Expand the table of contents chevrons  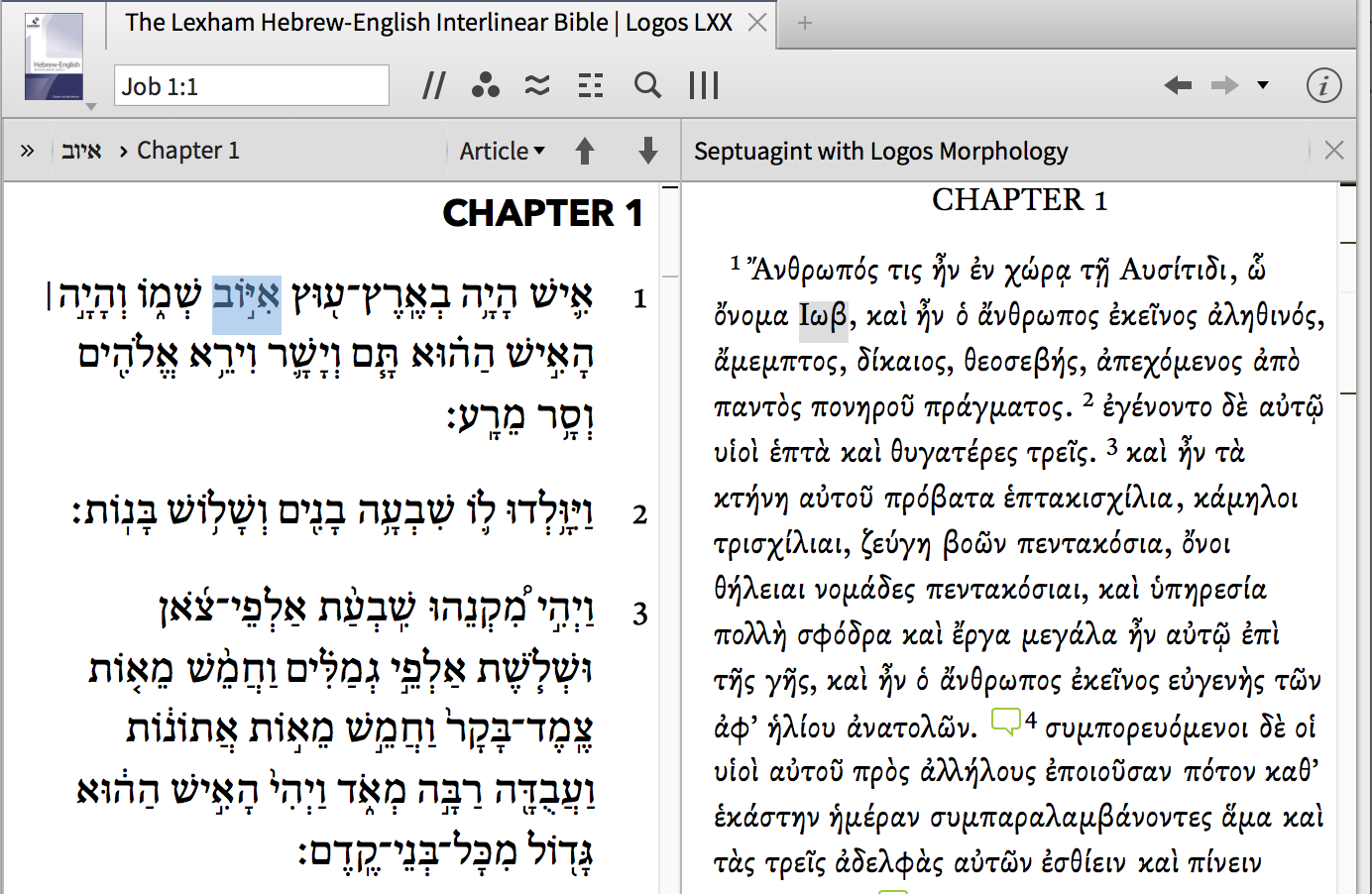27,151
